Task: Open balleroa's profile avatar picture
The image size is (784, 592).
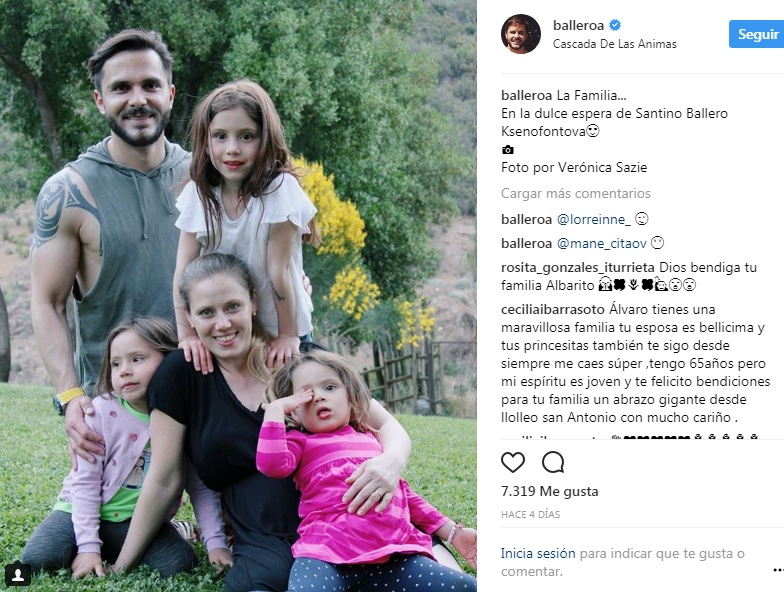Action: [520, 34]
